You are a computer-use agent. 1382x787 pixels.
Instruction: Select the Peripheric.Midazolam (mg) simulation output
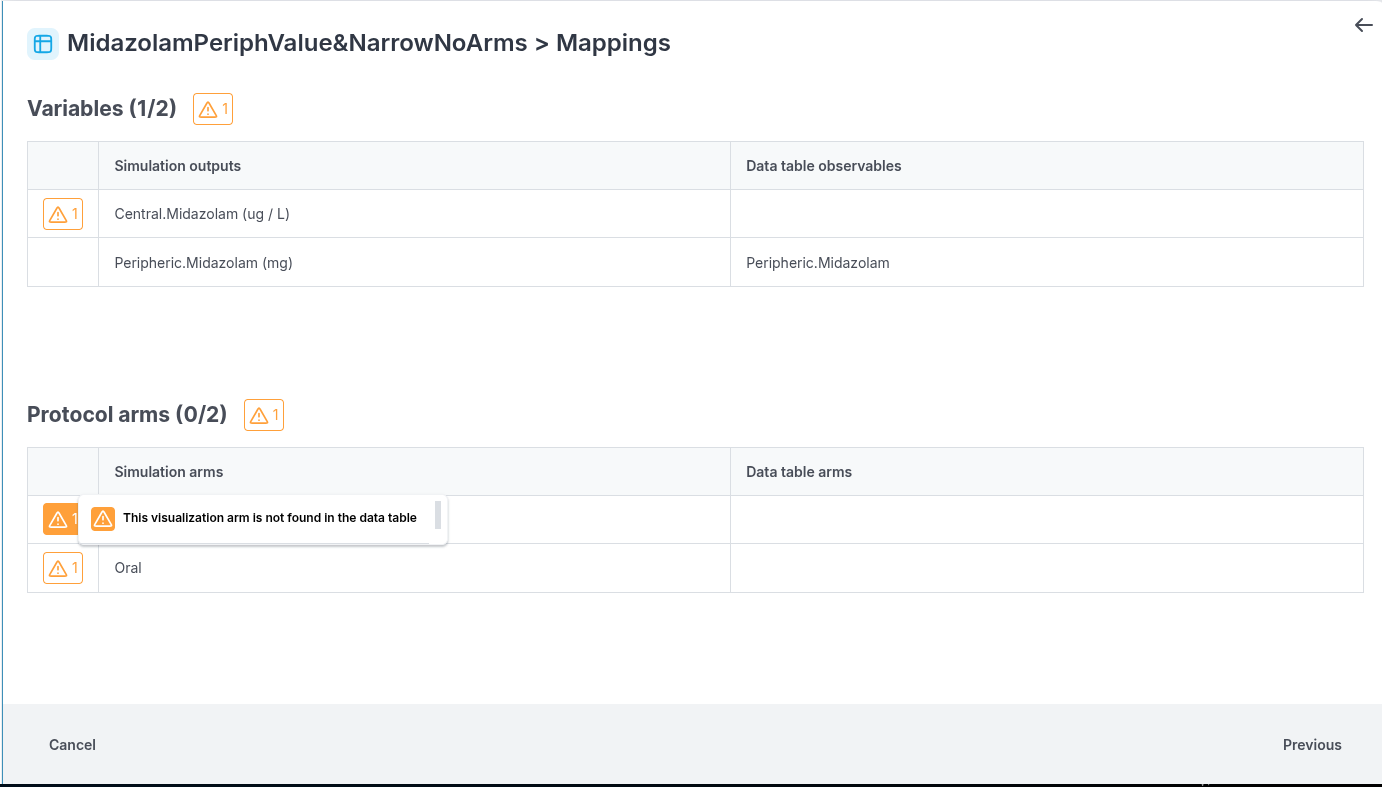tap(203, 263)
